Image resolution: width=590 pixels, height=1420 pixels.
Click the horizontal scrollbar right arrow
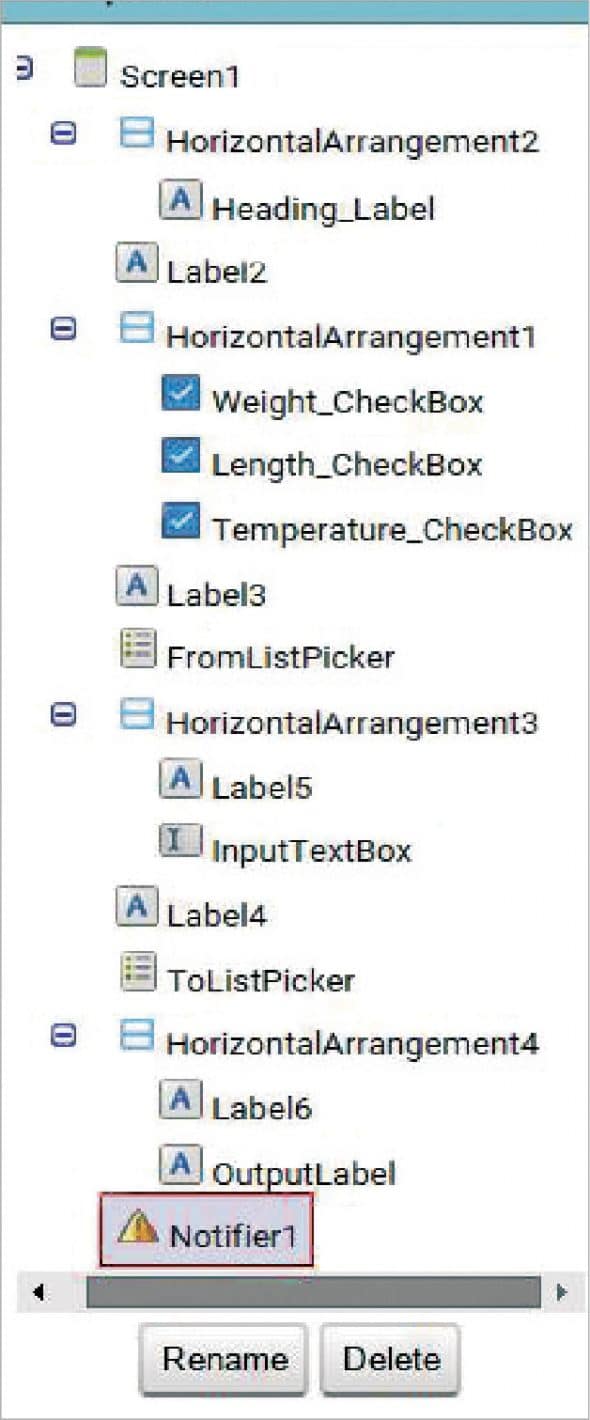click(x=561, y=1290)
